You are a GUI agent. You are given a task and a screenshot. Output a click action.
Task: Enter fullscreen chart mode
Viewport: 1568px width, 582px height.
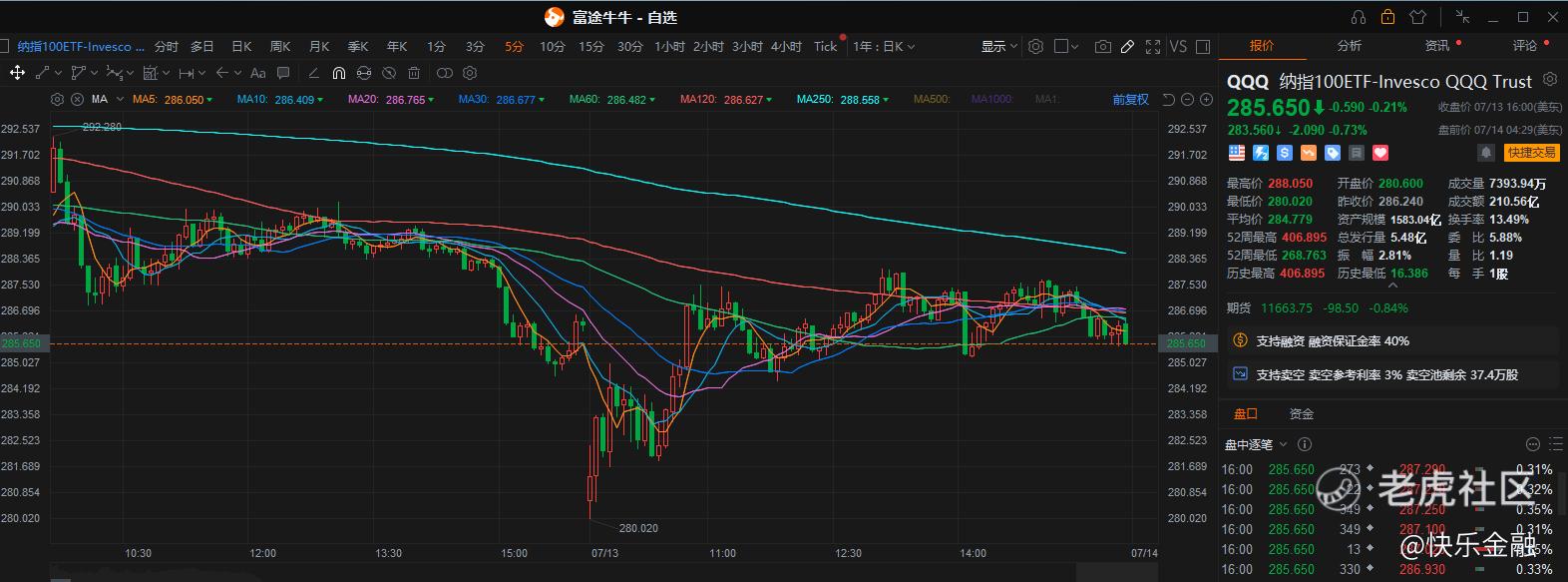click(x=1153, y=46)
